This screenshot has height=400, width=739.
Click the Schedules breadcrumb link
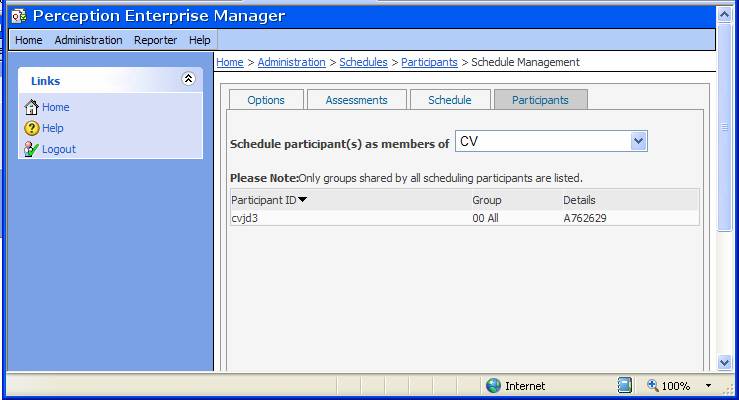363,62
